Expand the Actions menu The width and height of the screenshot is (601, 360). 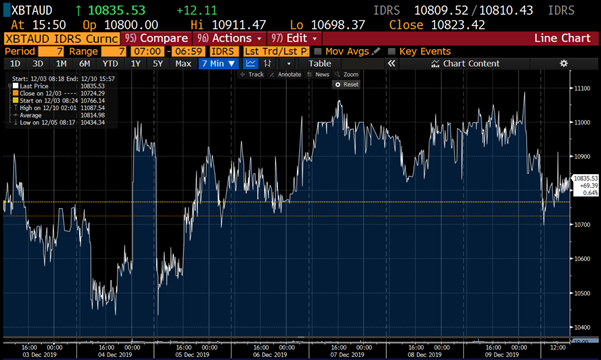pos(229,38)
